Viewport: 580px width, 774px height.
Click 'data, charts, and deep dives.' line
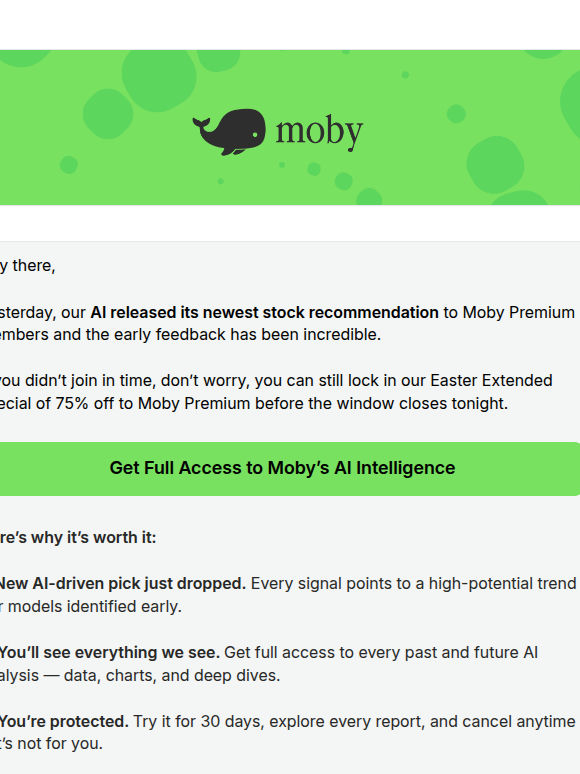(172, 675)
